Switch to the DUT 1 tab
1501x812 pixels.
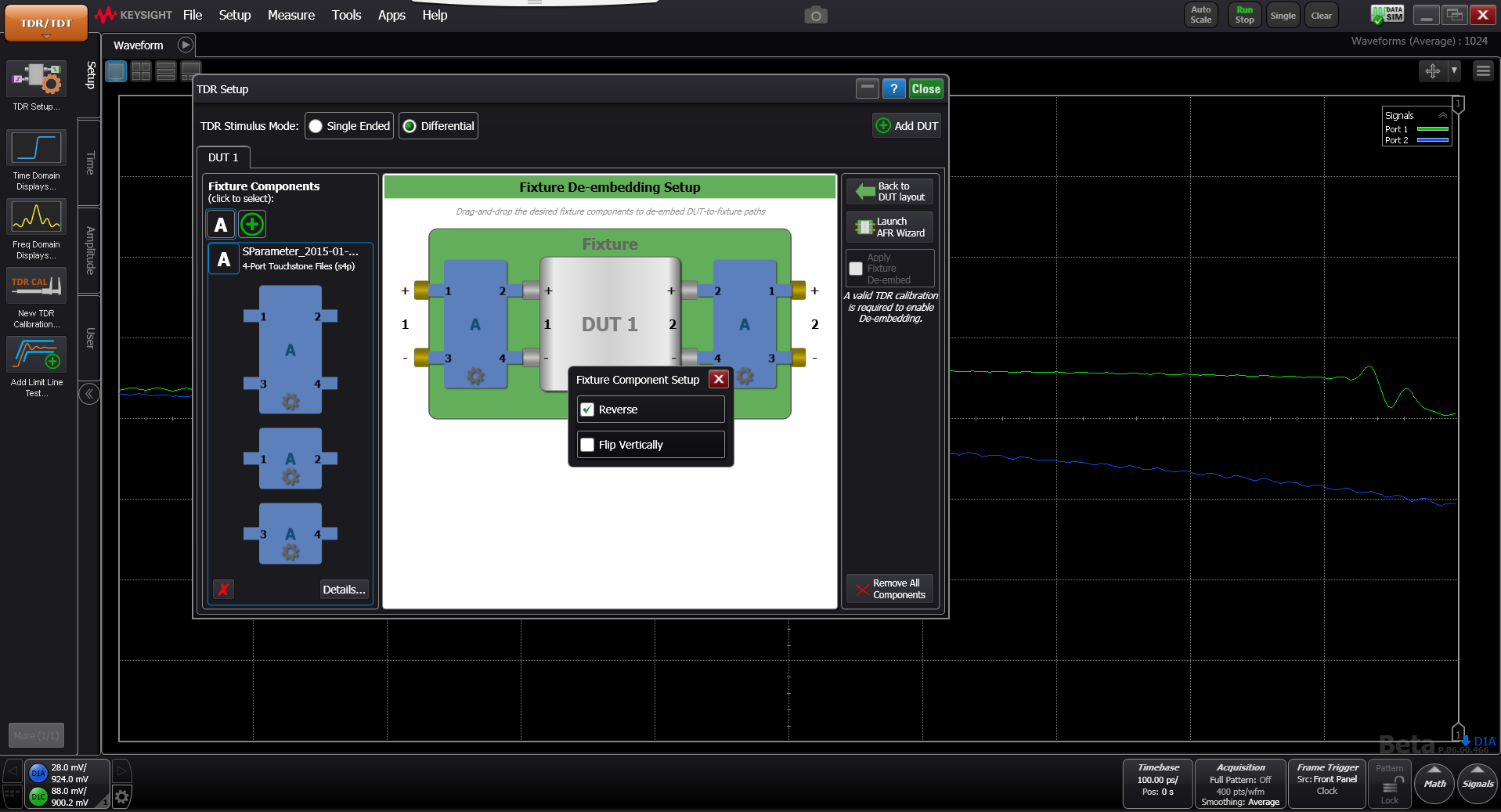point(223,157)
